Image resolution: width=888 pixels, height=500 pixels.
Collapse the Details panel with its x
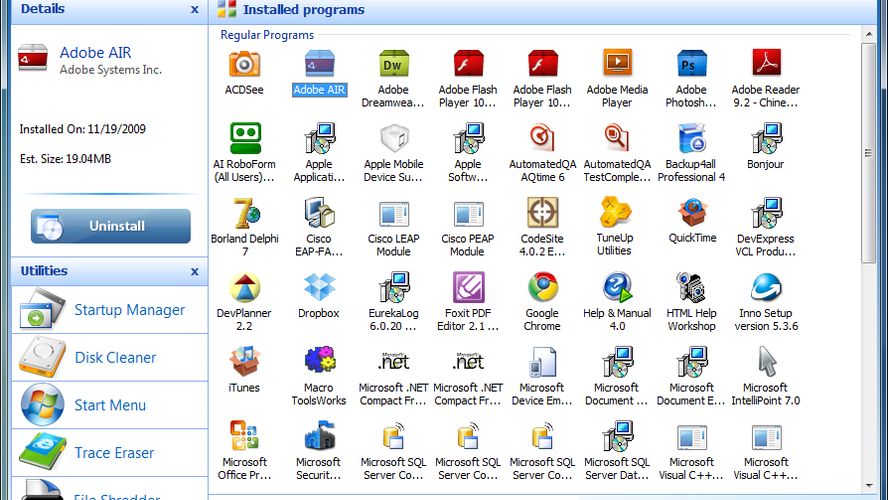194,9
